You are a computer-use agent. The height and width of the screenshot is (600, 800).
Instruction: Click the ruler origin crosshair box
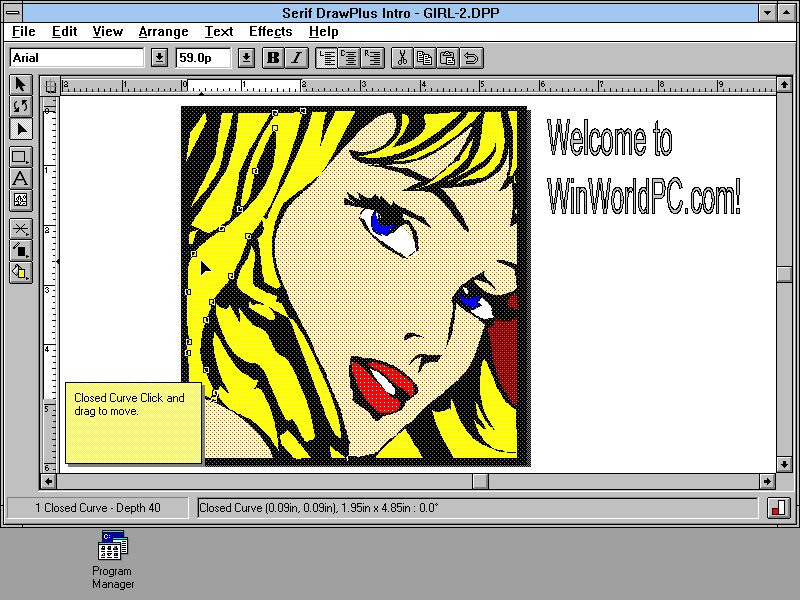pyautogui.click(x=50, y=86)
